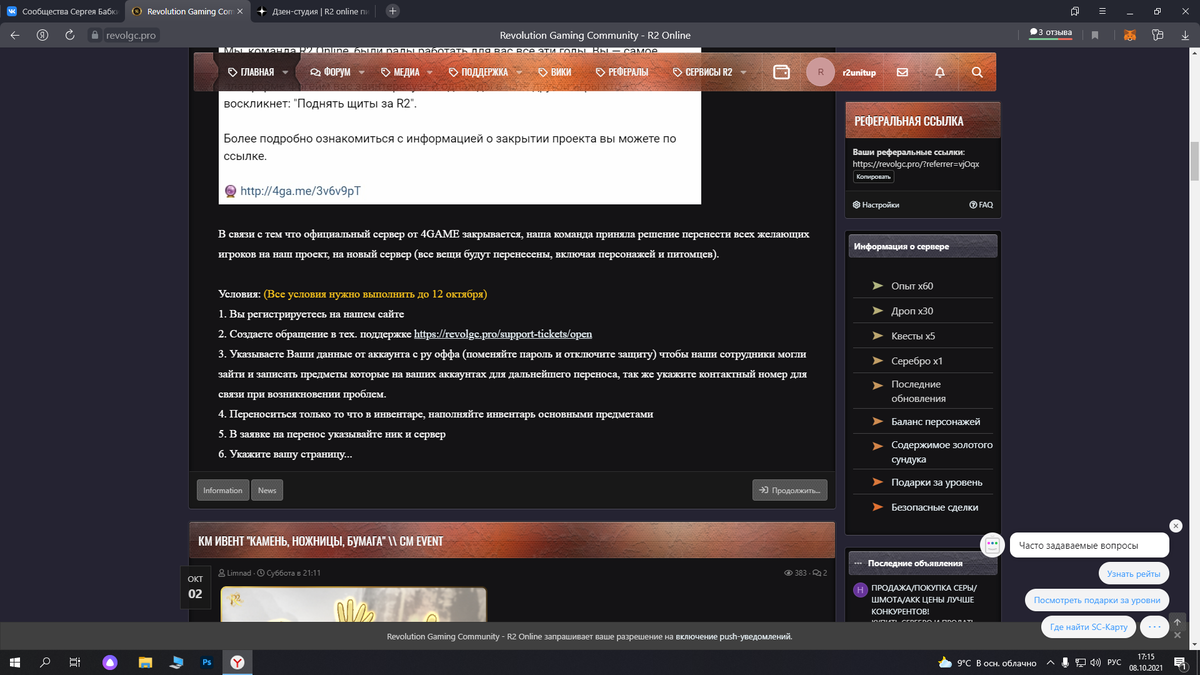
Task: Click News tag button
Action: tap(267, 490)
